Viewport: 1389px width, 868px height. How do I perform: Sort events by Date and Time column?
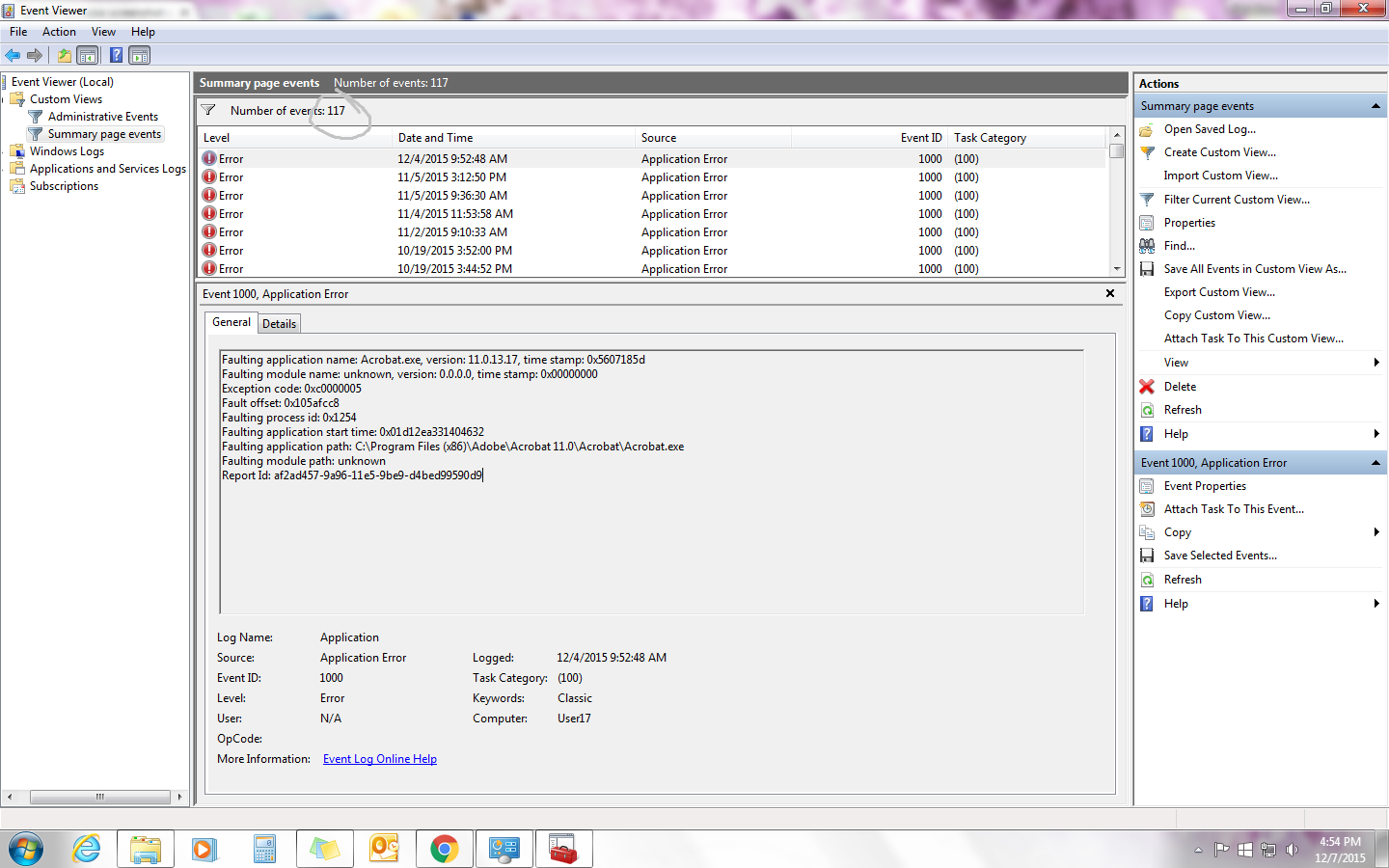click(514, 138)
